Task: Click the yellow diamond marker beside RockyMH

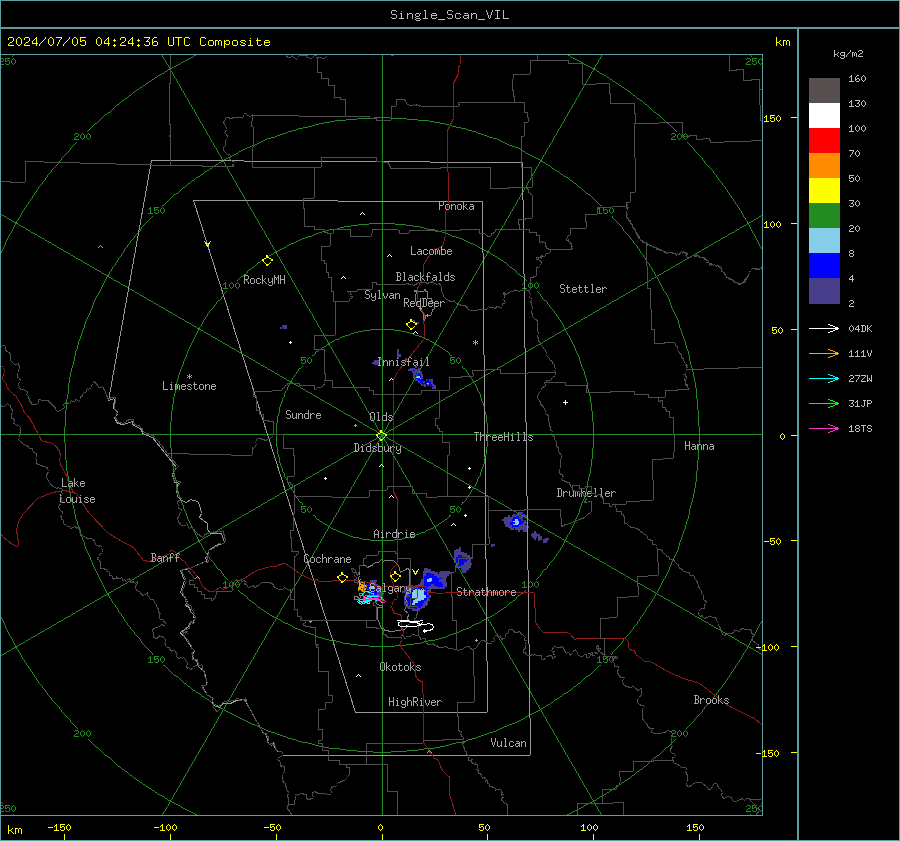Action: [267, 261]
